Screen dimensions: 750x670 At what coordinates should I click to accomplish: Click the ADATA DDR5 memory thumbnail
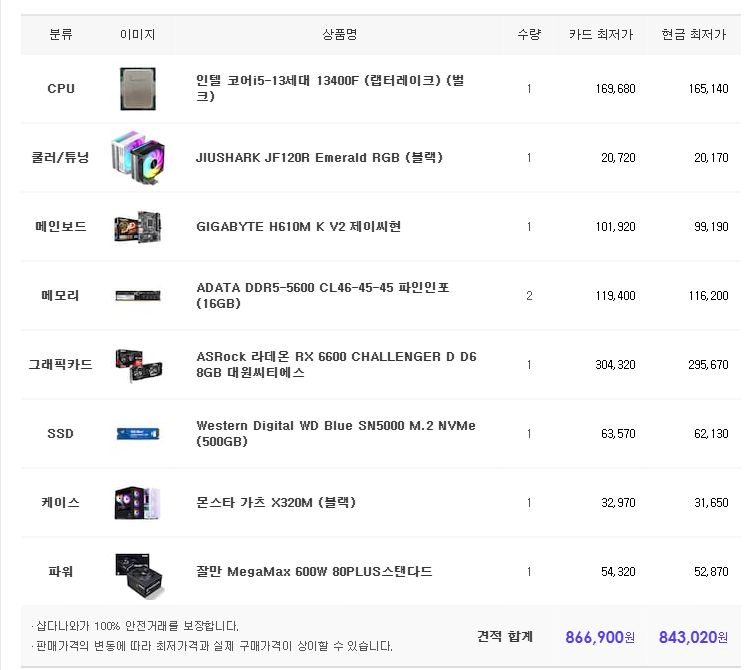pos(138,296)
